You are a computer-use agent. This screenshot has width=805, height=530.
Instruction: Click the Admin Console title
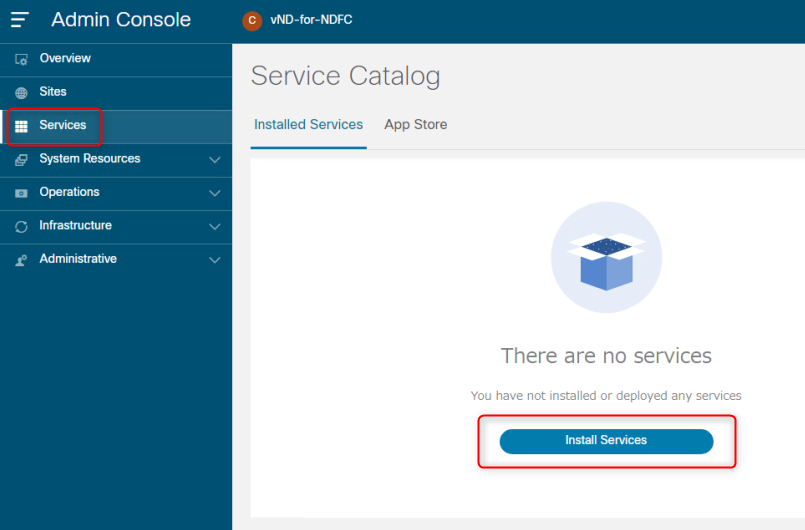pos(121,20)
